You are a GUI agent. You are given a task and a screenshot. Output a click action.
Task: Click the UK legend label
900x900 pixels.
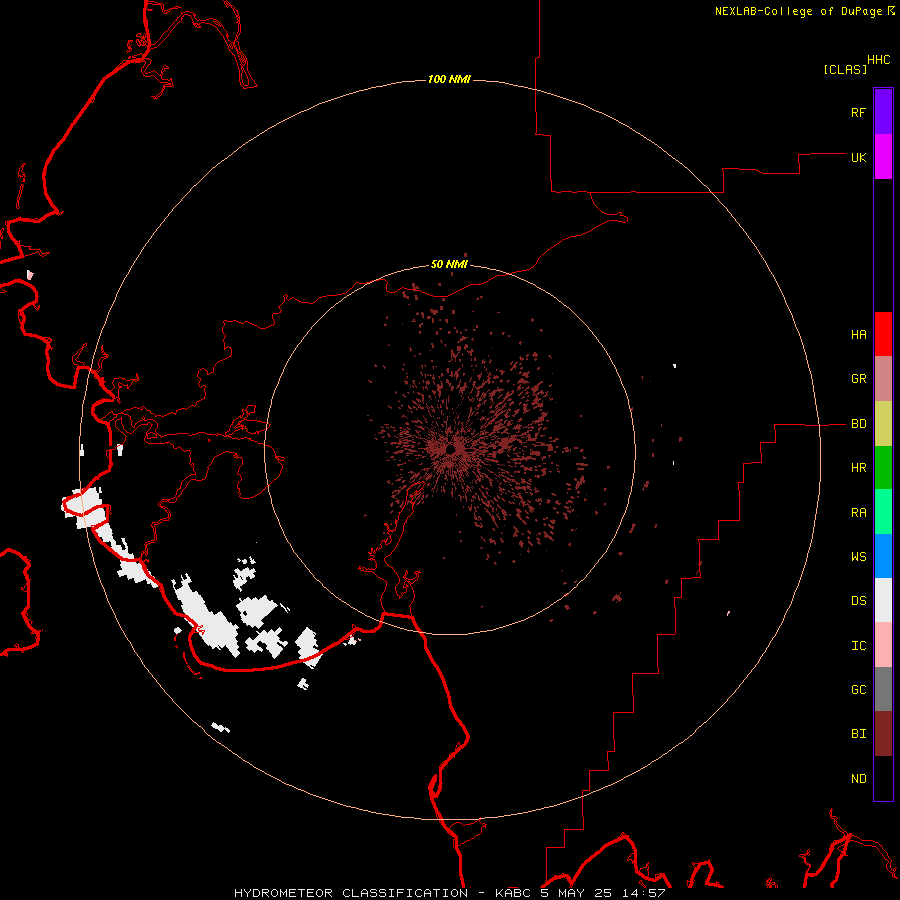click(x=858, y=157)
